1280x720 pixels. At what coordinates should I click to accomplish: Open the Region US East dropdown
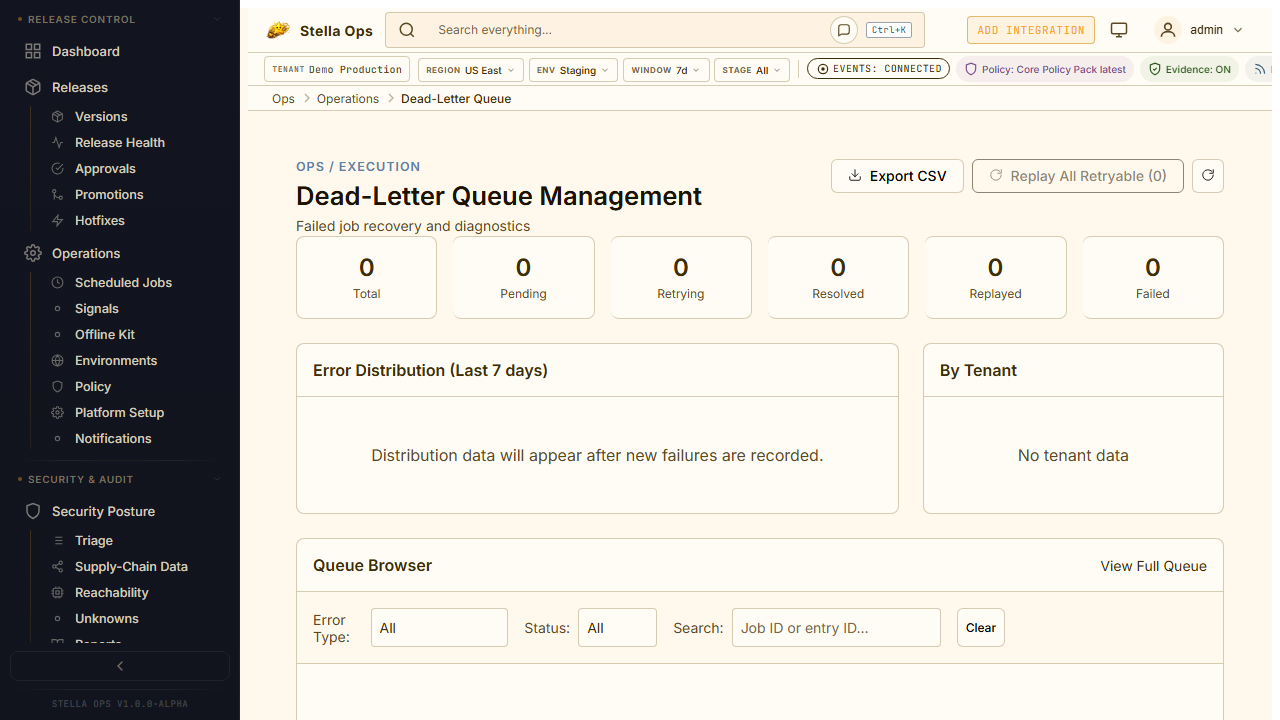(470, 70)
